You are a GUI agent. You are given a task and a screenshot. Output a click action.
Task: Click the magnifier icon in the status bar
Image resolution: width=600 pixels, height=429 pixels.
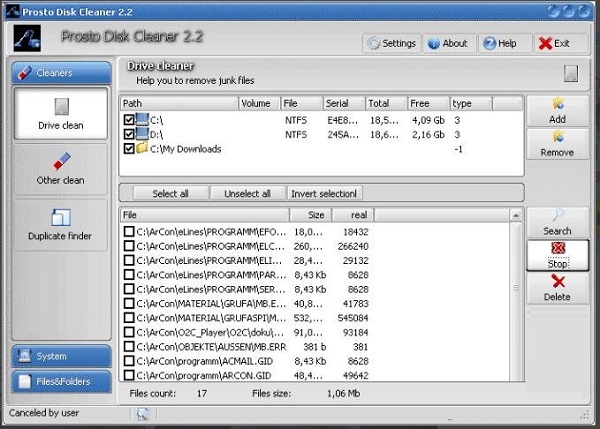coord(143,414)
